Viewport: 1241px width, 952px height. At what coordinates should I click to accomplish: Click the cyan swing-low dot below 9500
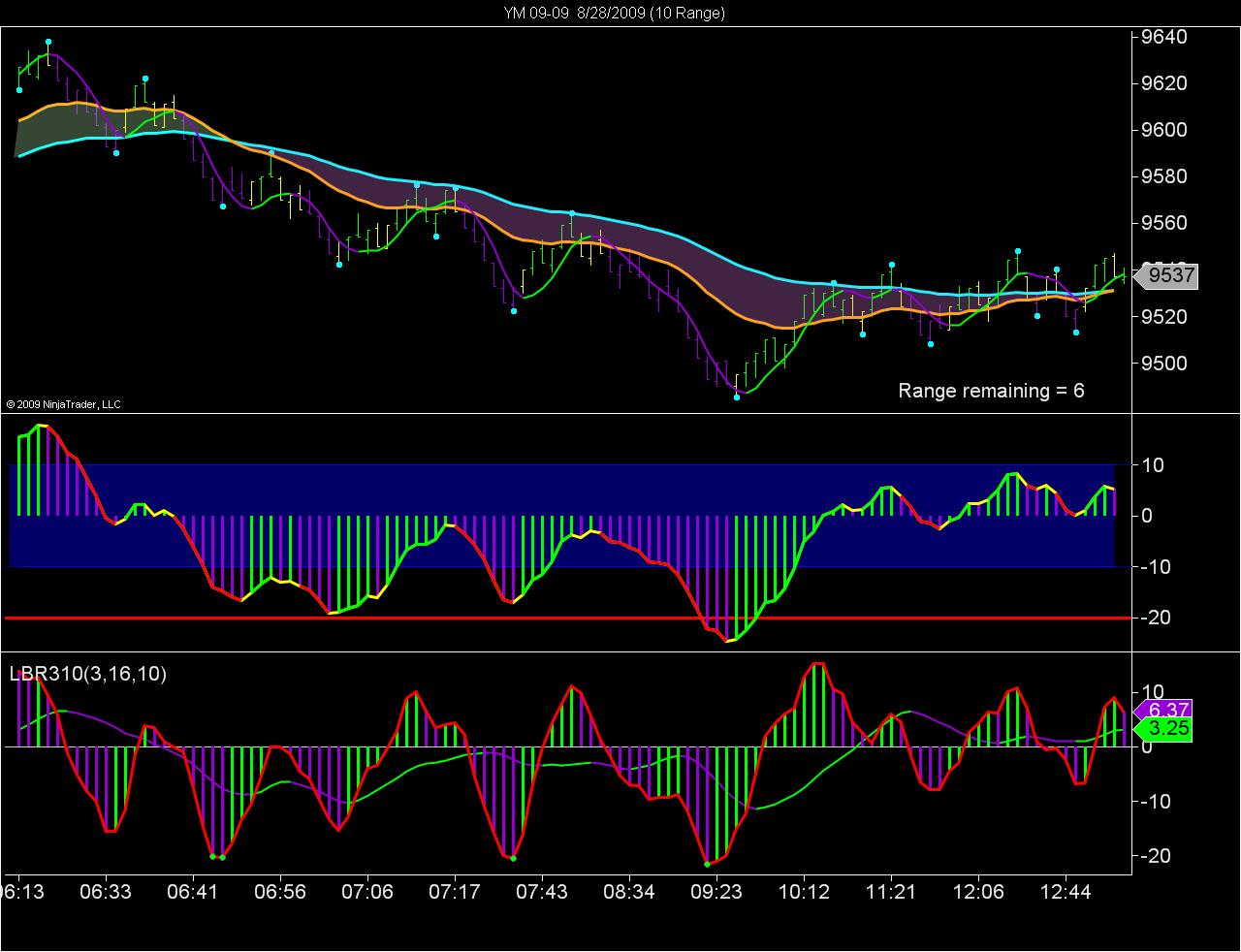click(737, 397)
